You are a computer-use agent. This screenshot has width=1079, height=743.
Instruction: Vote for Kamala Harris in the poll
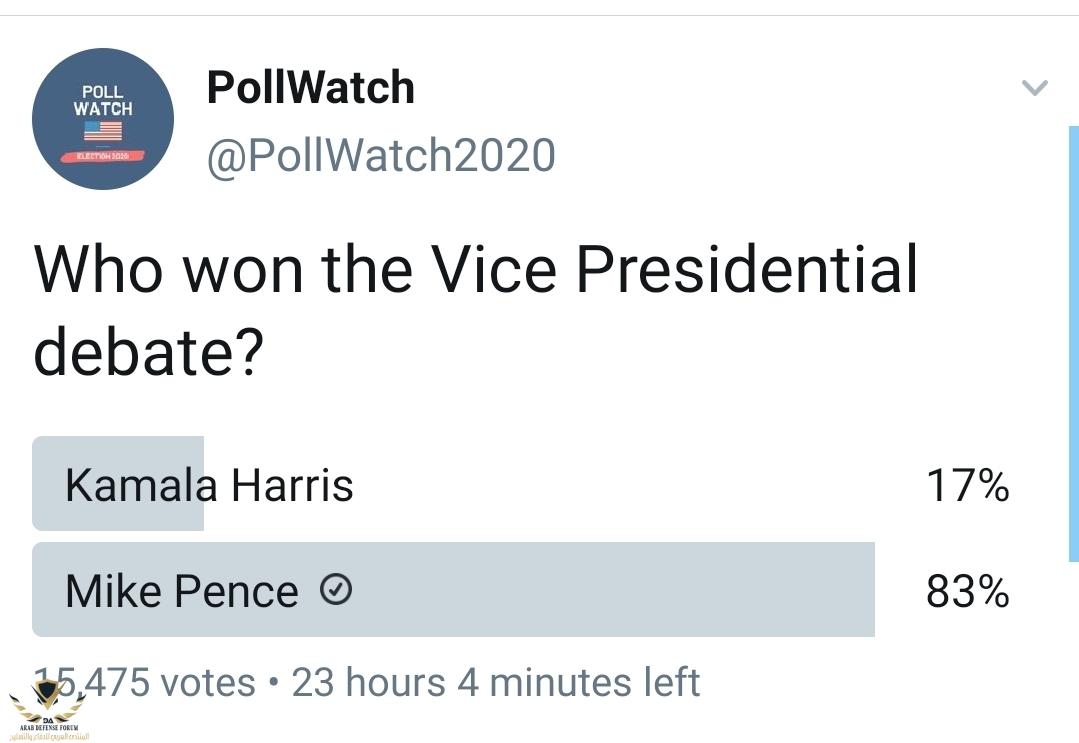tap(209, 486)
